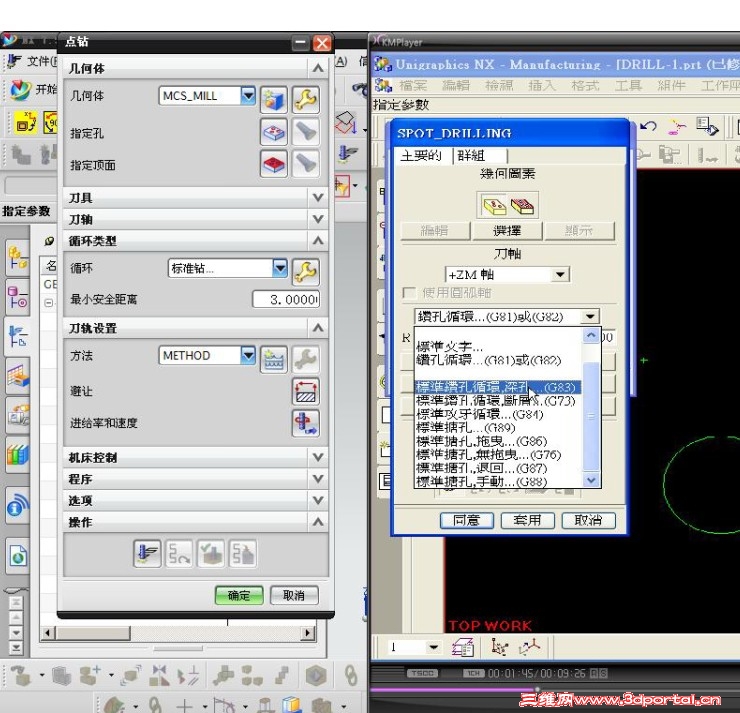
Task: Click books library icon in left sidebar
Action: (17, 456)
